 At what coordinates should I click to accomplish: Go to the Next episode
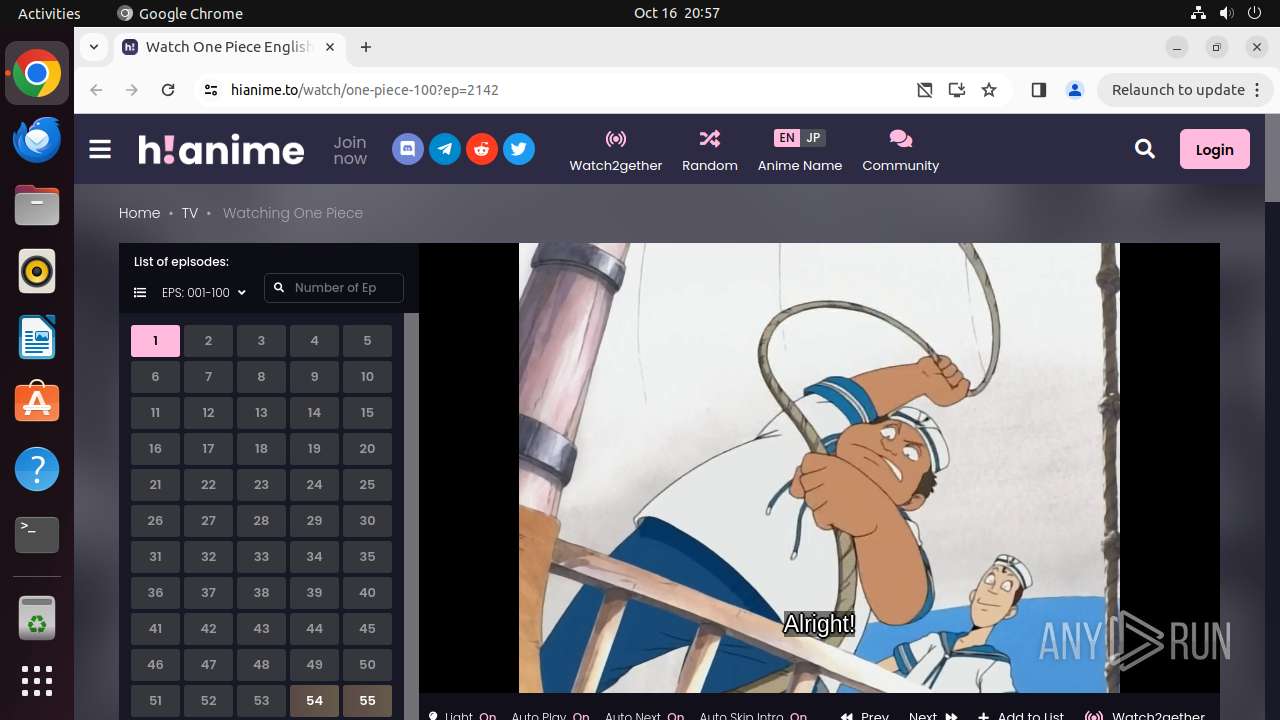pyautogui.click(x=933, y=715)
